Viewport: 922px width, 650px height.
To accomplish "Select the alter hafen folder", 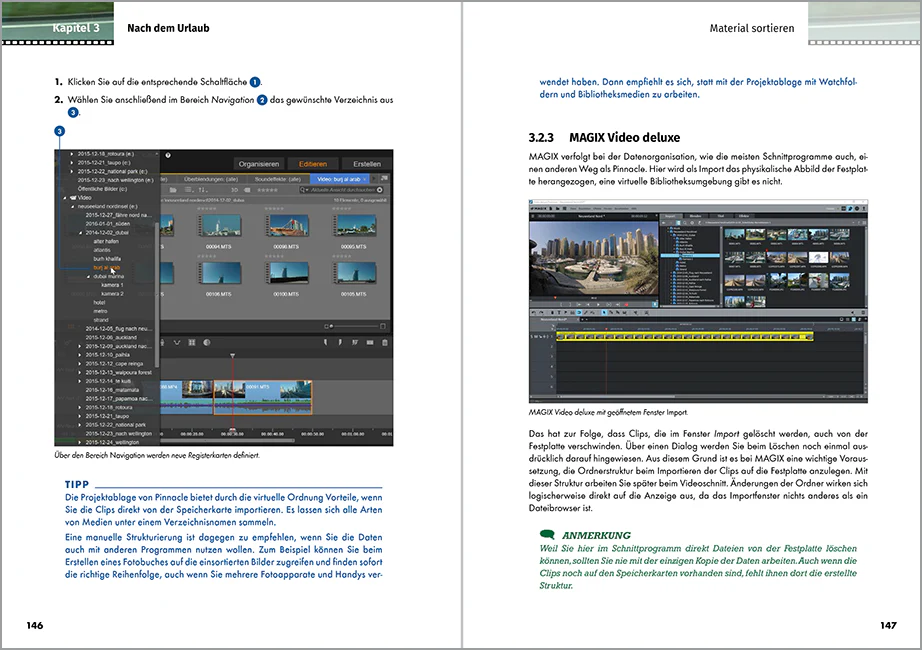I will pos(106,241).
